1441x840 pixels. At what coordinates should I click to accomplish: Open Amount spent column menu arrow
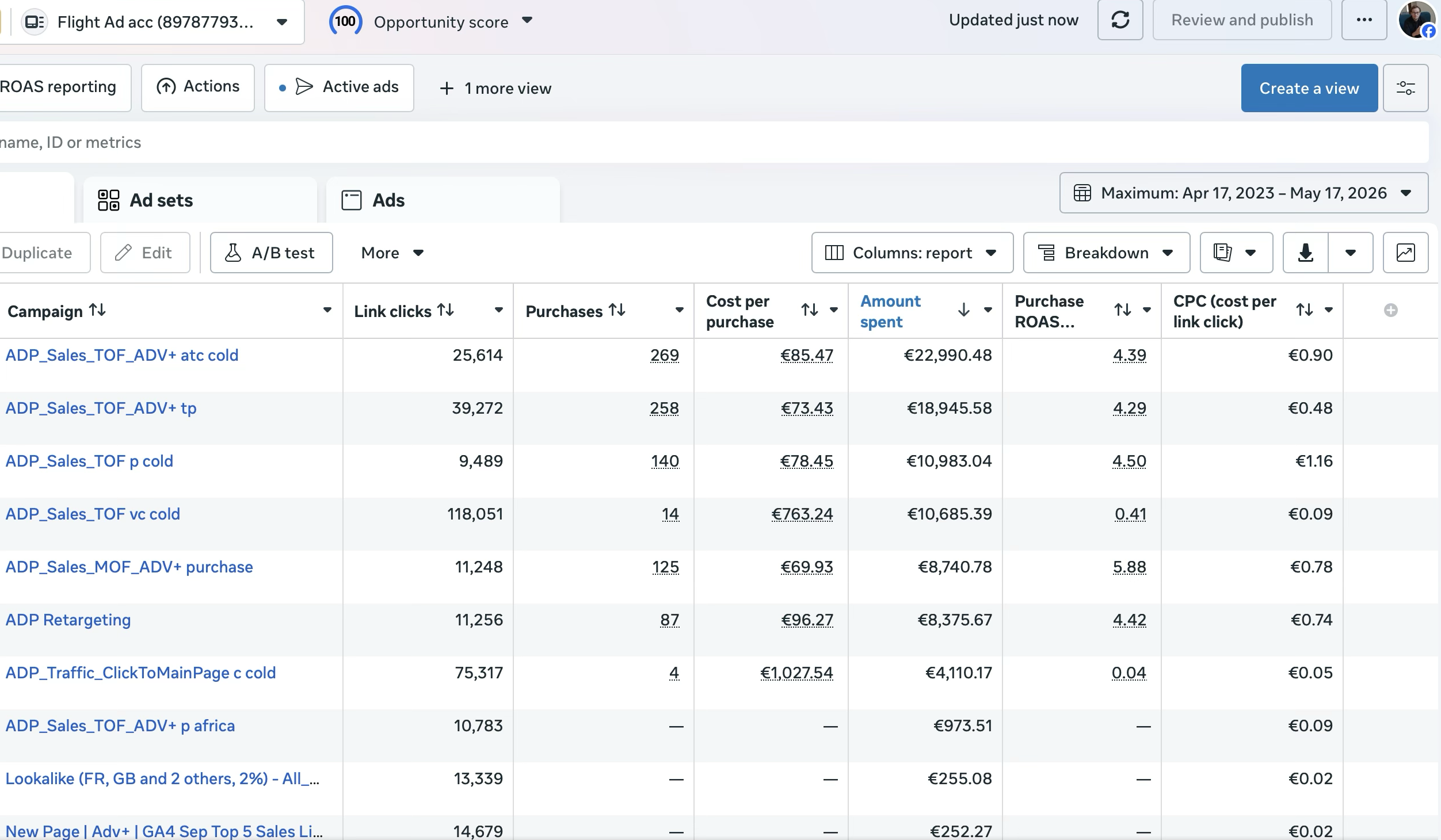point(988,310)
